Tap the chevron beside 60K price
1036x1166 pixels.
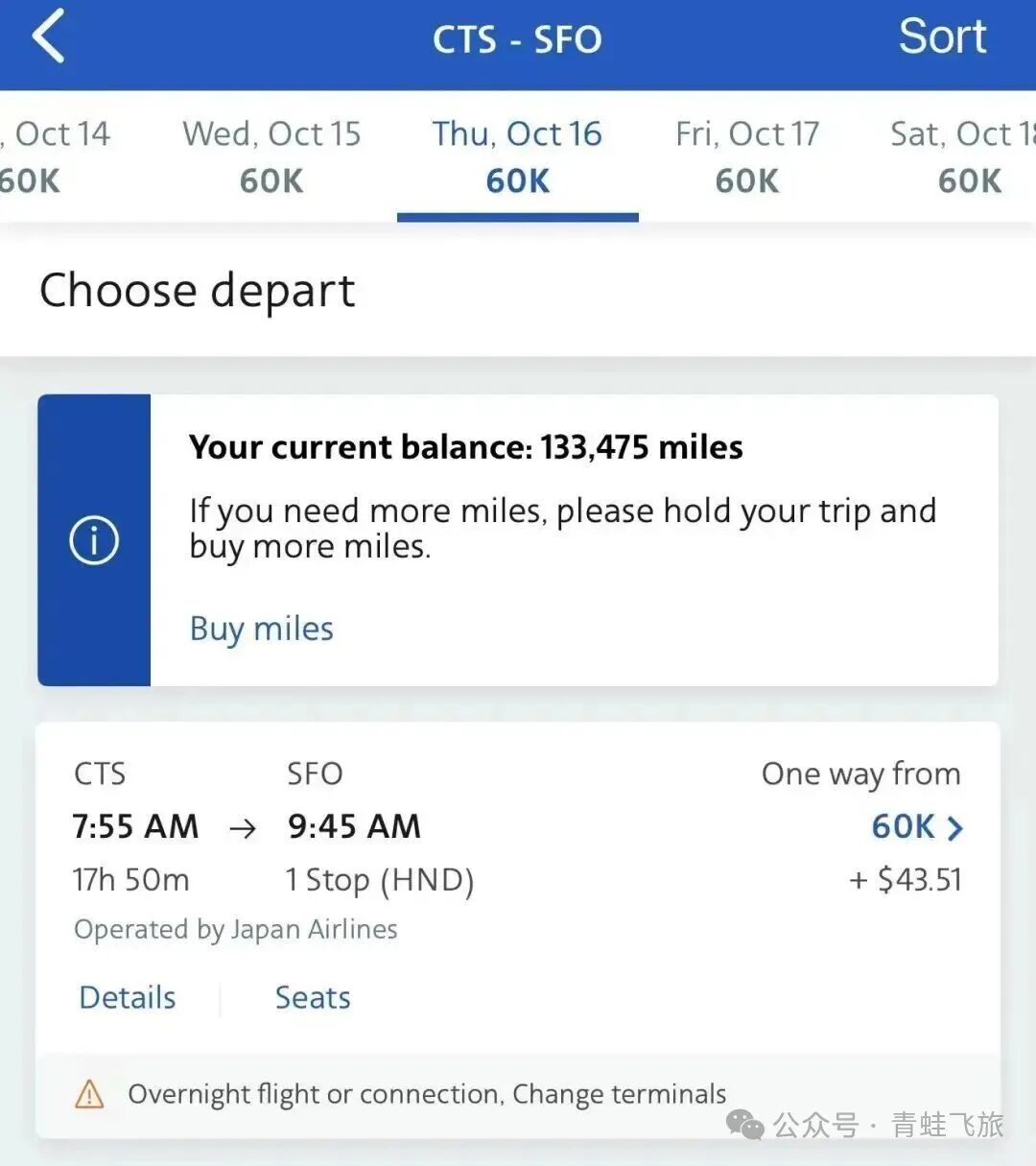pos(955,827)
